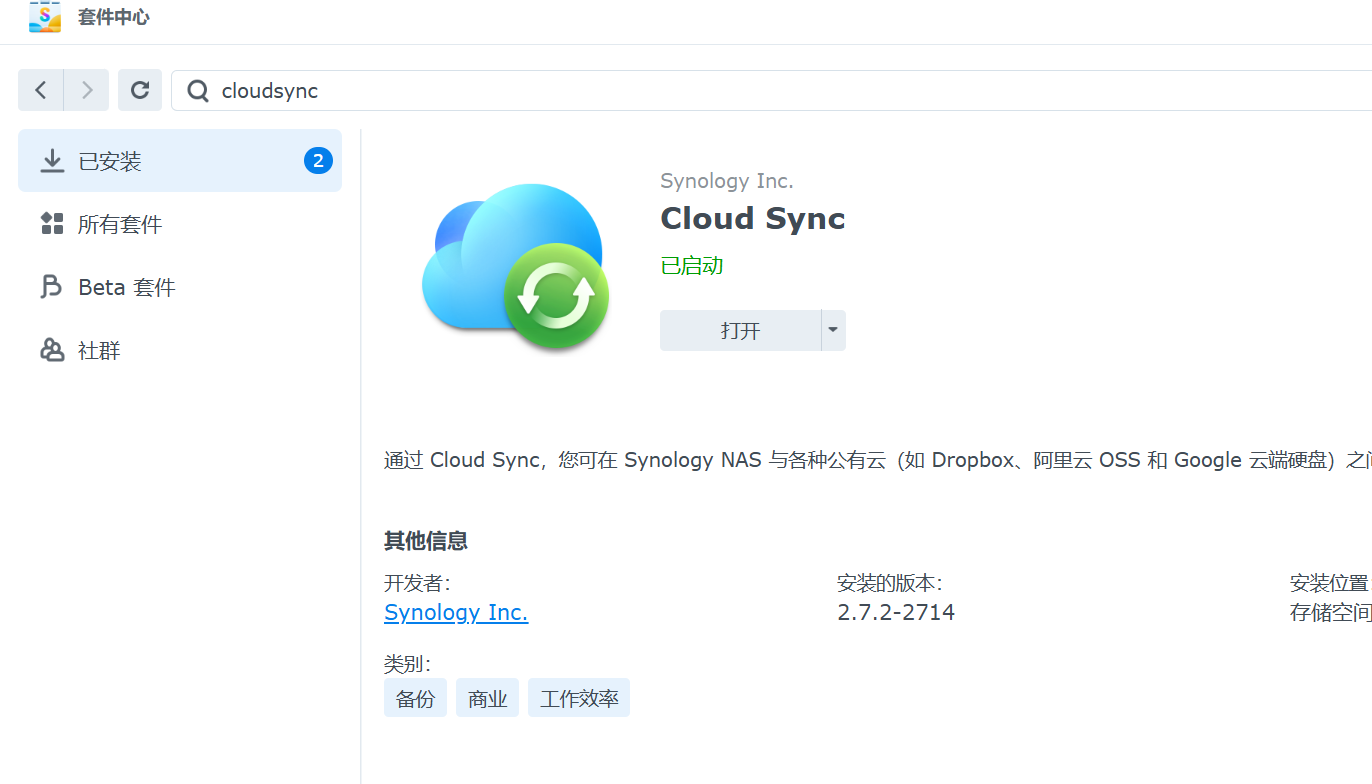
Task: Click the 商业 category tag
Action: click(x=487, y=698)
